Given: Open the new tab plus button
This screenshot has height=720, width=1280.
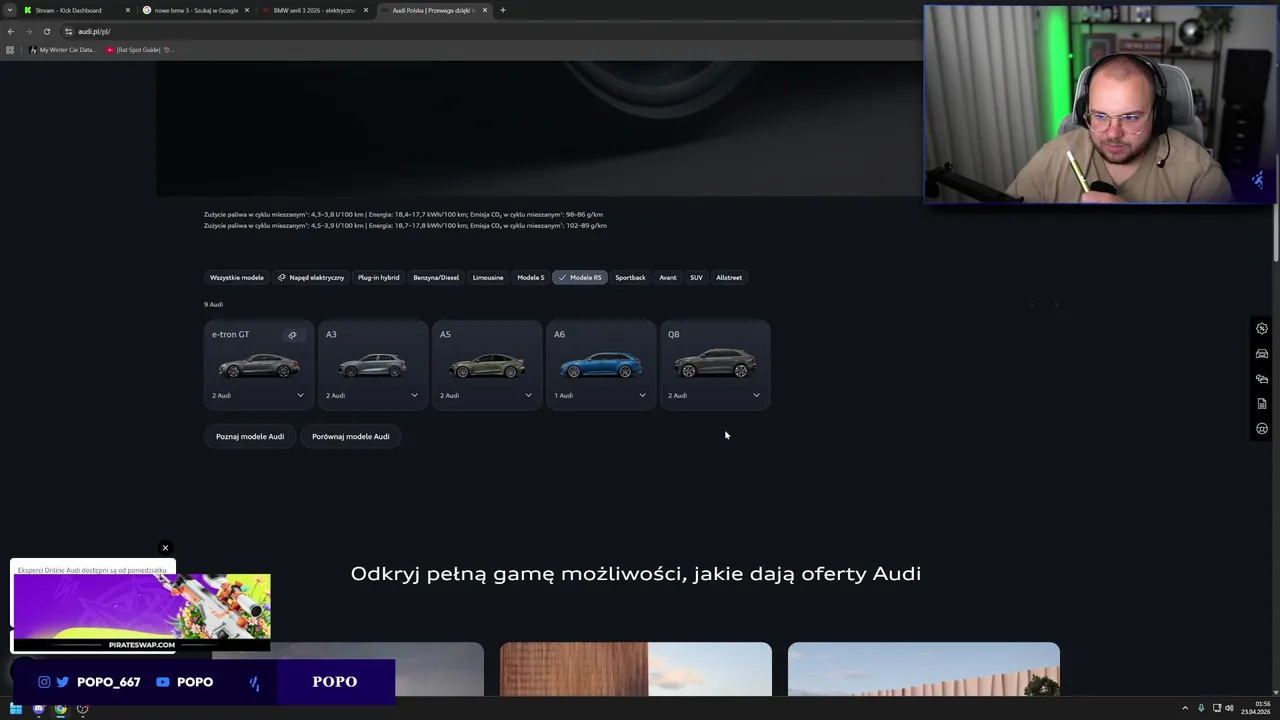Looking at the screenshot, I should point(503,10).
